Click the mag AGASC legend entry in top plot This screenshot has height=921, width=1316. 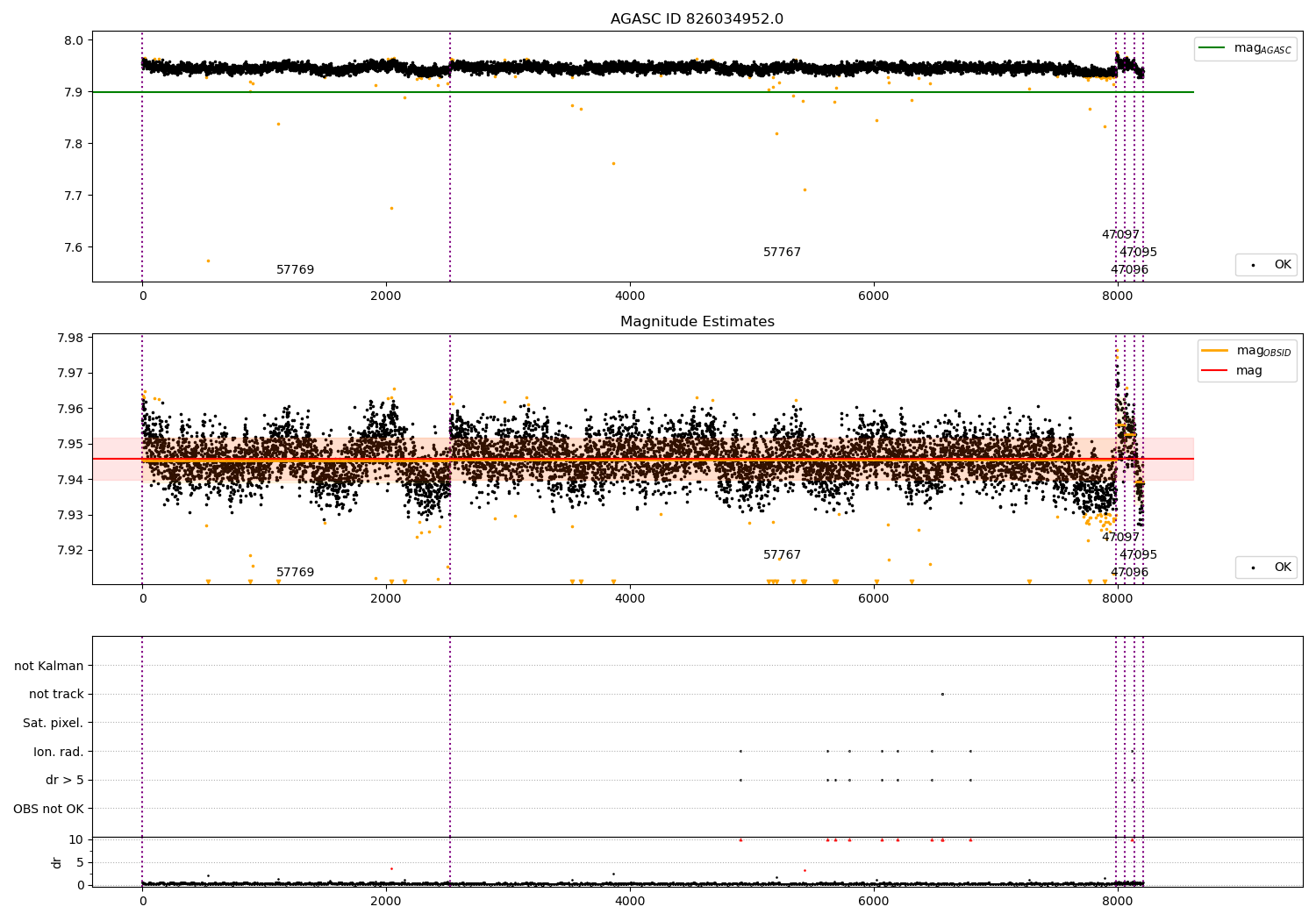pos(1245,48)
